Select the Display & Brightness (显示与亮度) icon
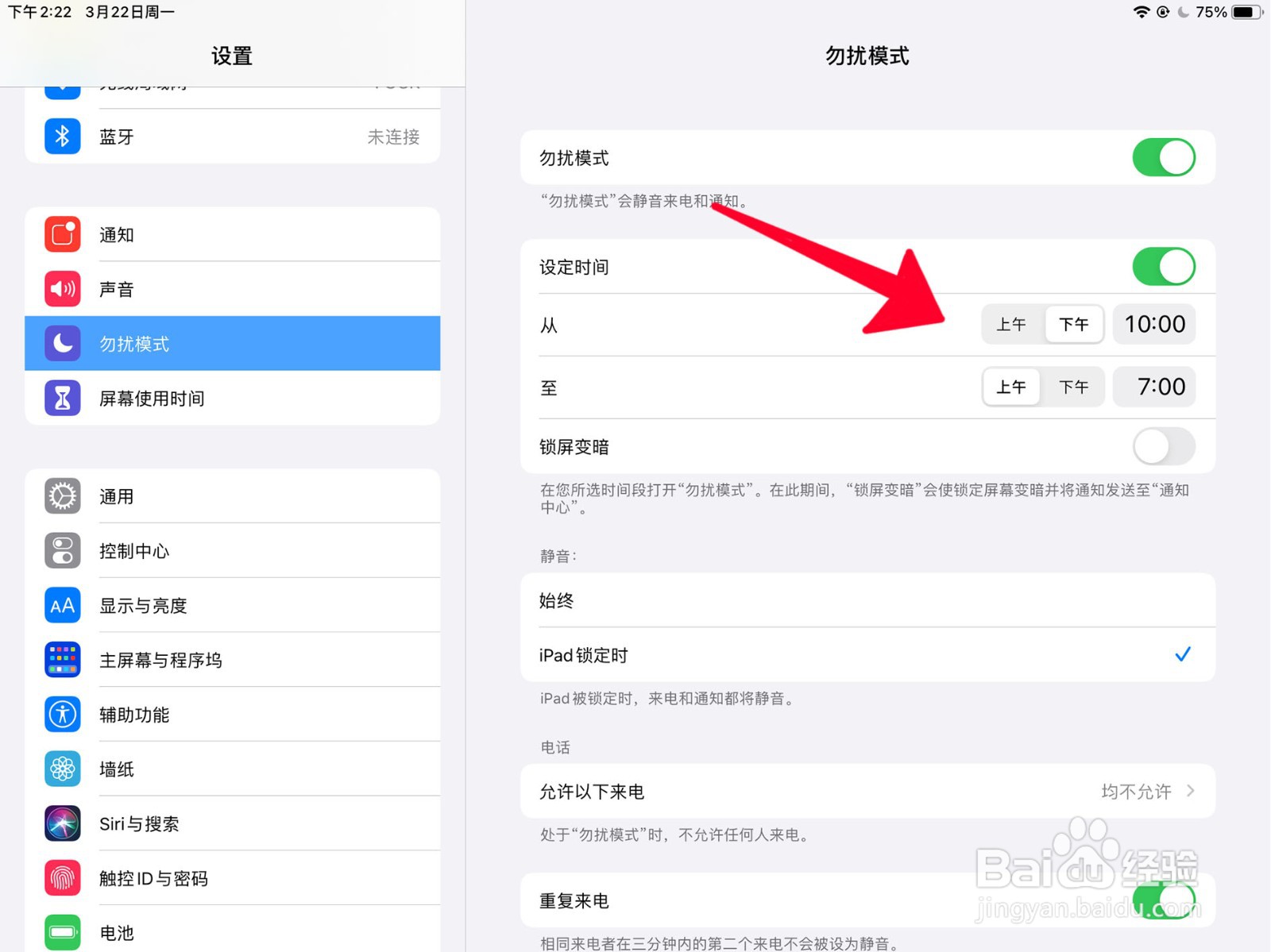The image size is (1271, 952). [x=62, y=604]
